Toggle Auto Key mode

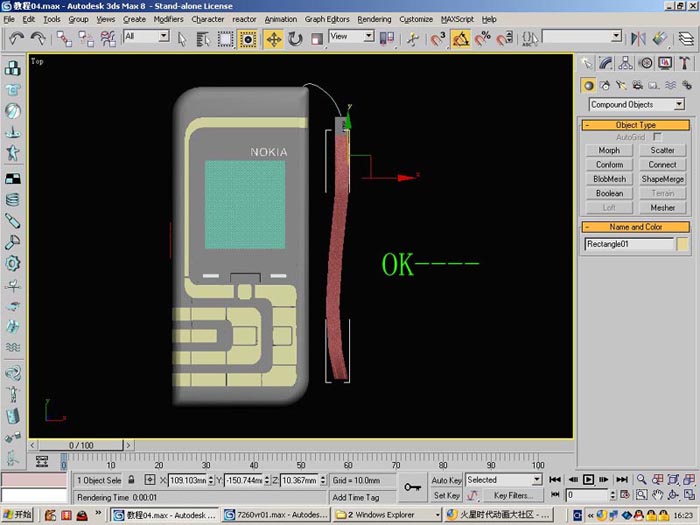[446, 480]
